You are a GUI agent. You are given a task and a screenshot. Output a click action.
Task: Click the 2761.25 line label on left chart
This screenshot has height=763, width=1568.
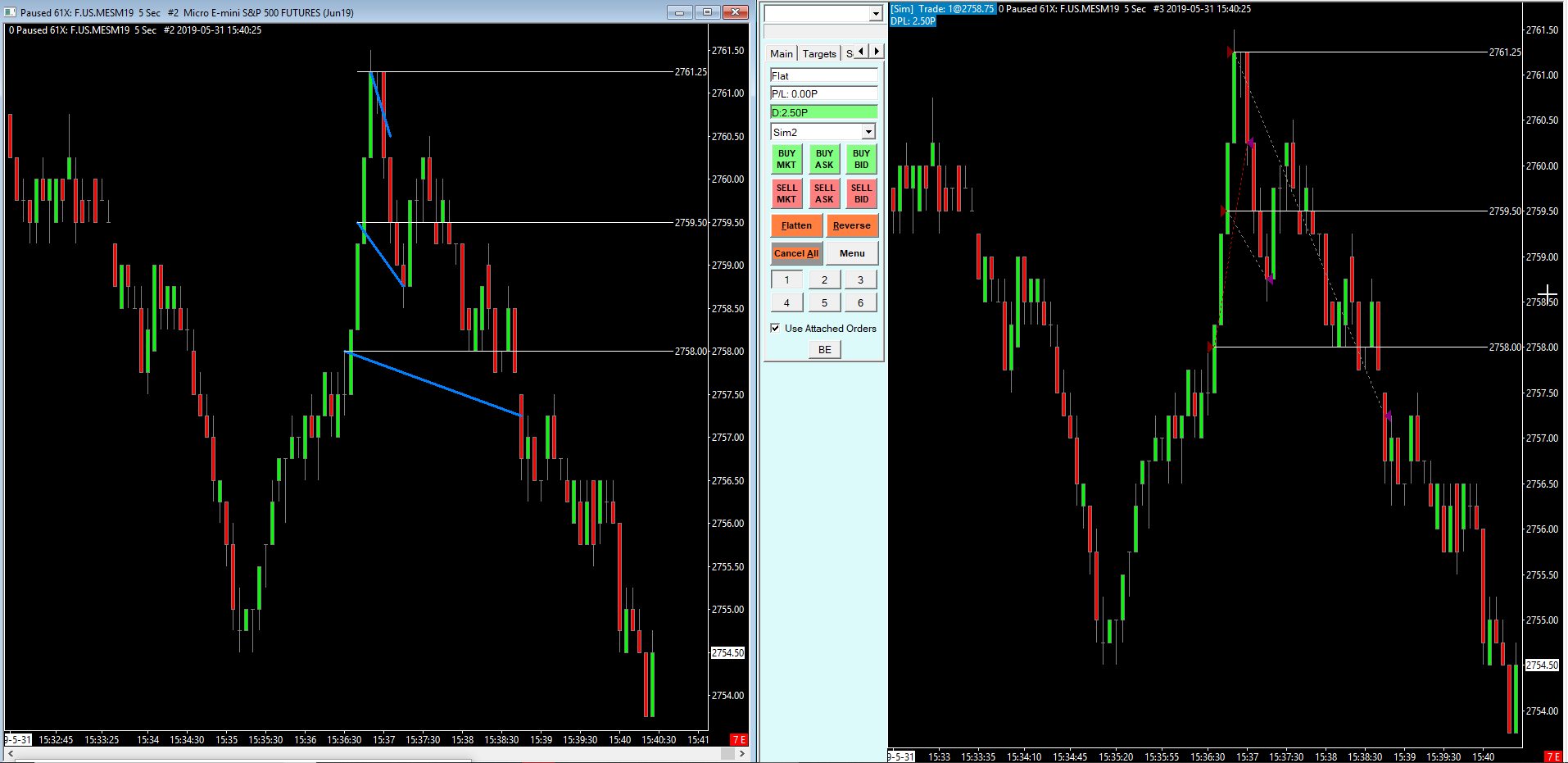(x=691, y=72)
